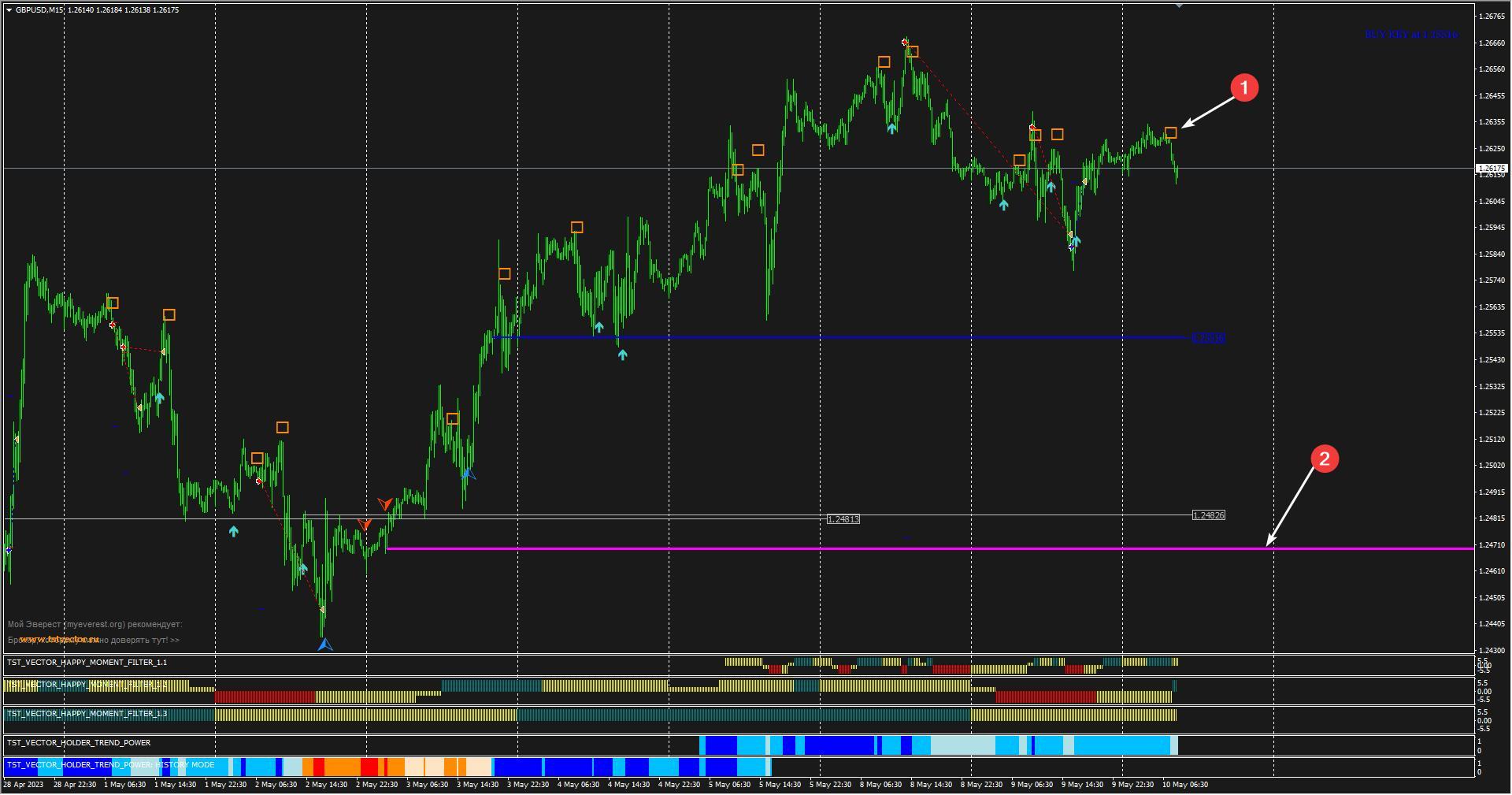Click the 2 May 14:30 time axis label
The width and height of the screenshot is (1512, 795).
point(326,785)
